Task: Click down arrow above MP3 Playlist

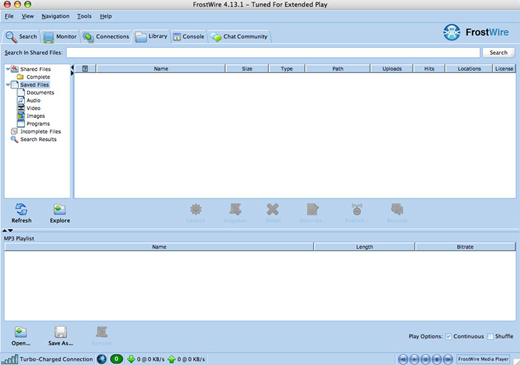Action: (10, 230)
